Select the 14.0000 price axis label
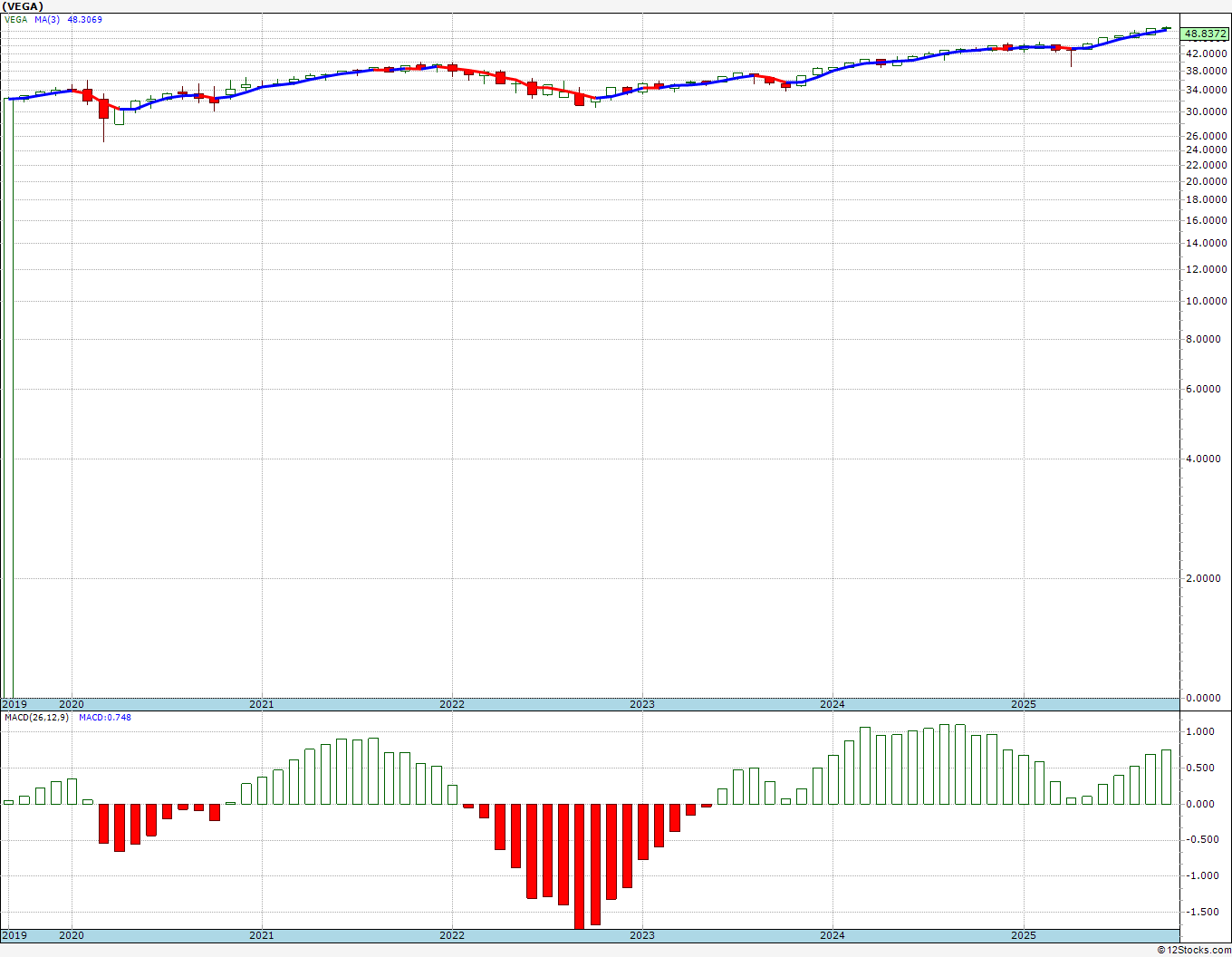 point(1206,243)
